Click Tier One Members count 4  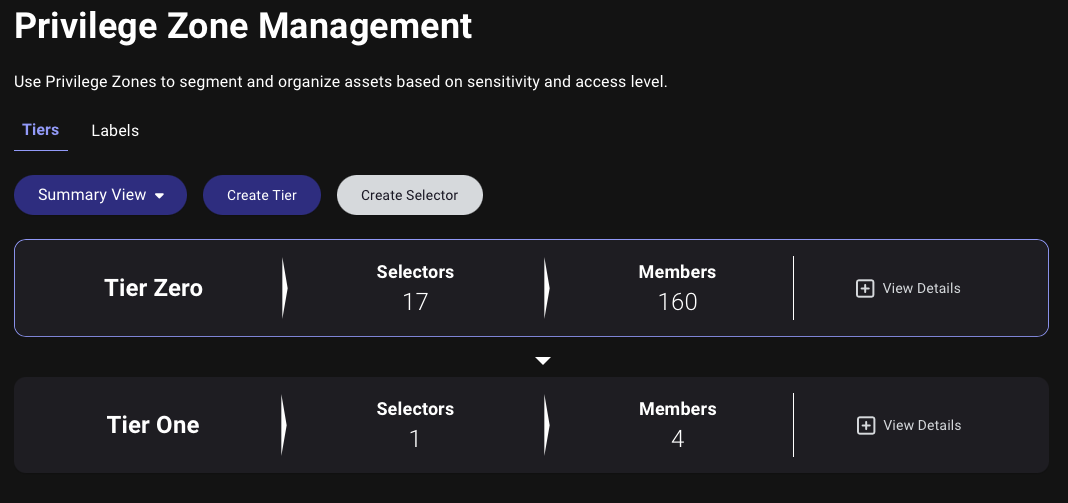click(678, 438)
